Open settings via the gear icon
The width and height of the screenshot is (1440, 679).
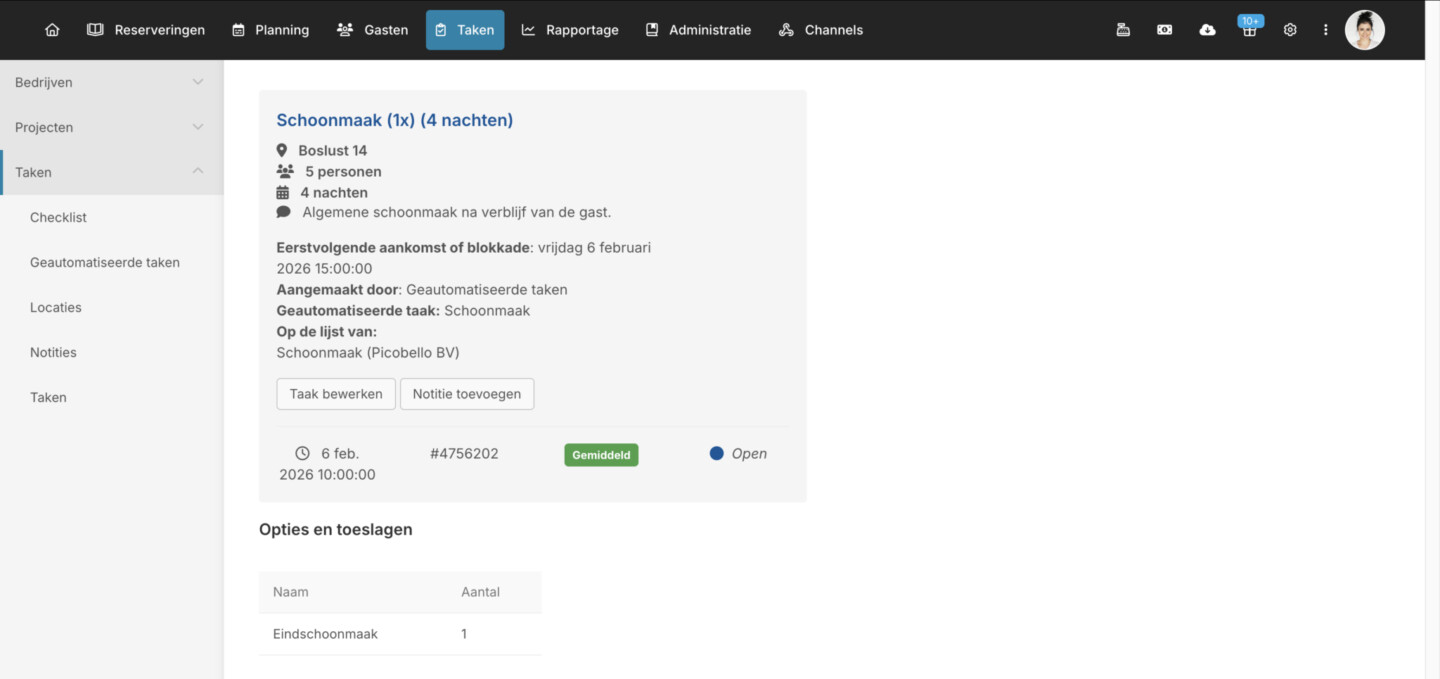(x=1290, y=30)
